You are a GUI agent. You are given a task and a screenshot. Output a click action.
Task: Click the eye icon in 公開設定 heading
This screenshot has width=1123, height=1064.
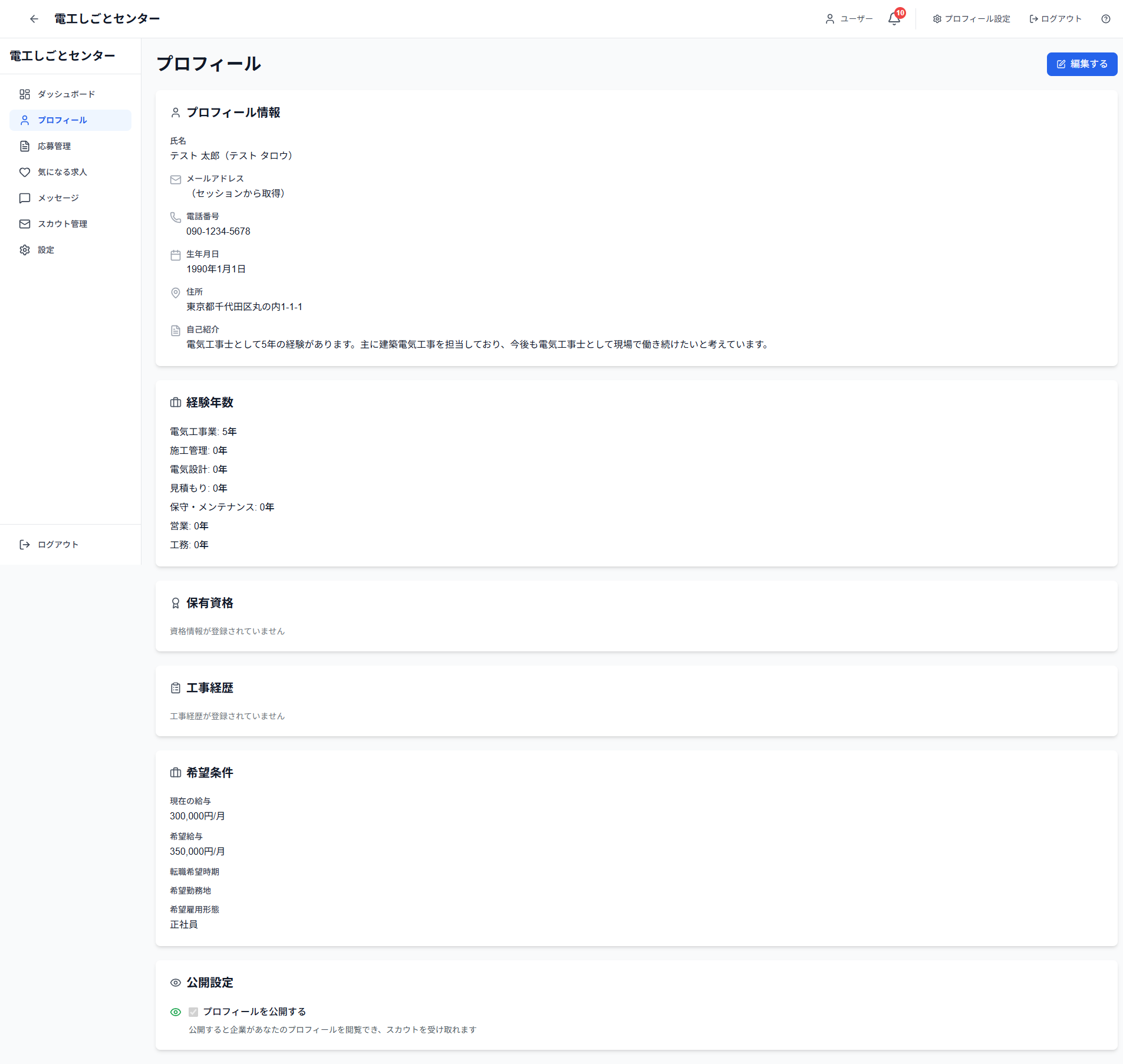(x=176, y=983)
